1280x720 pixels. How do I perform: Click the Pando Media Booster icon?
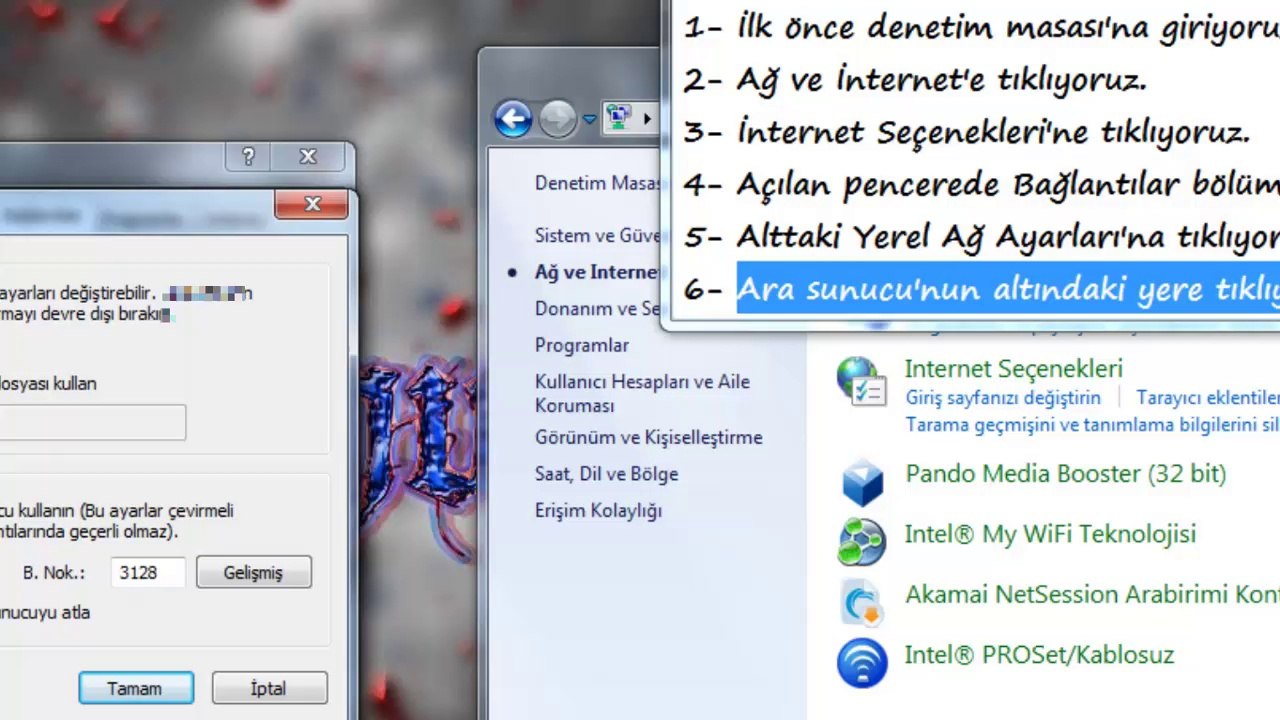862,483
